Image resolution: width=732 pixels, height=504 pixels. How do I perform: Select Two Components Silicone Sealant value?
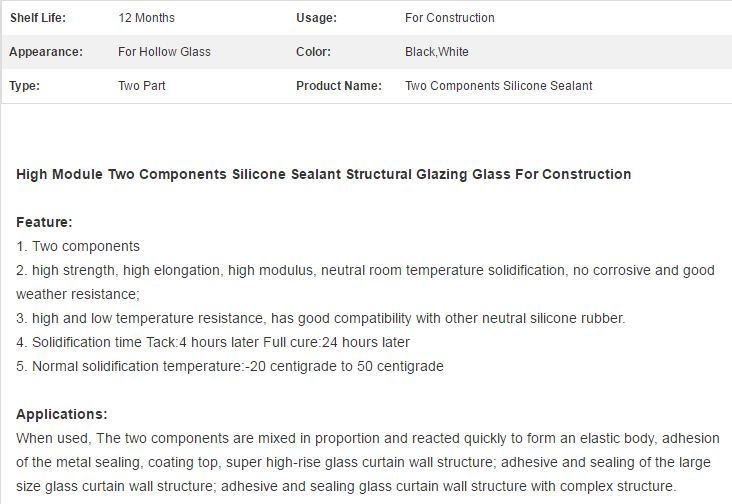pos(499,86)
